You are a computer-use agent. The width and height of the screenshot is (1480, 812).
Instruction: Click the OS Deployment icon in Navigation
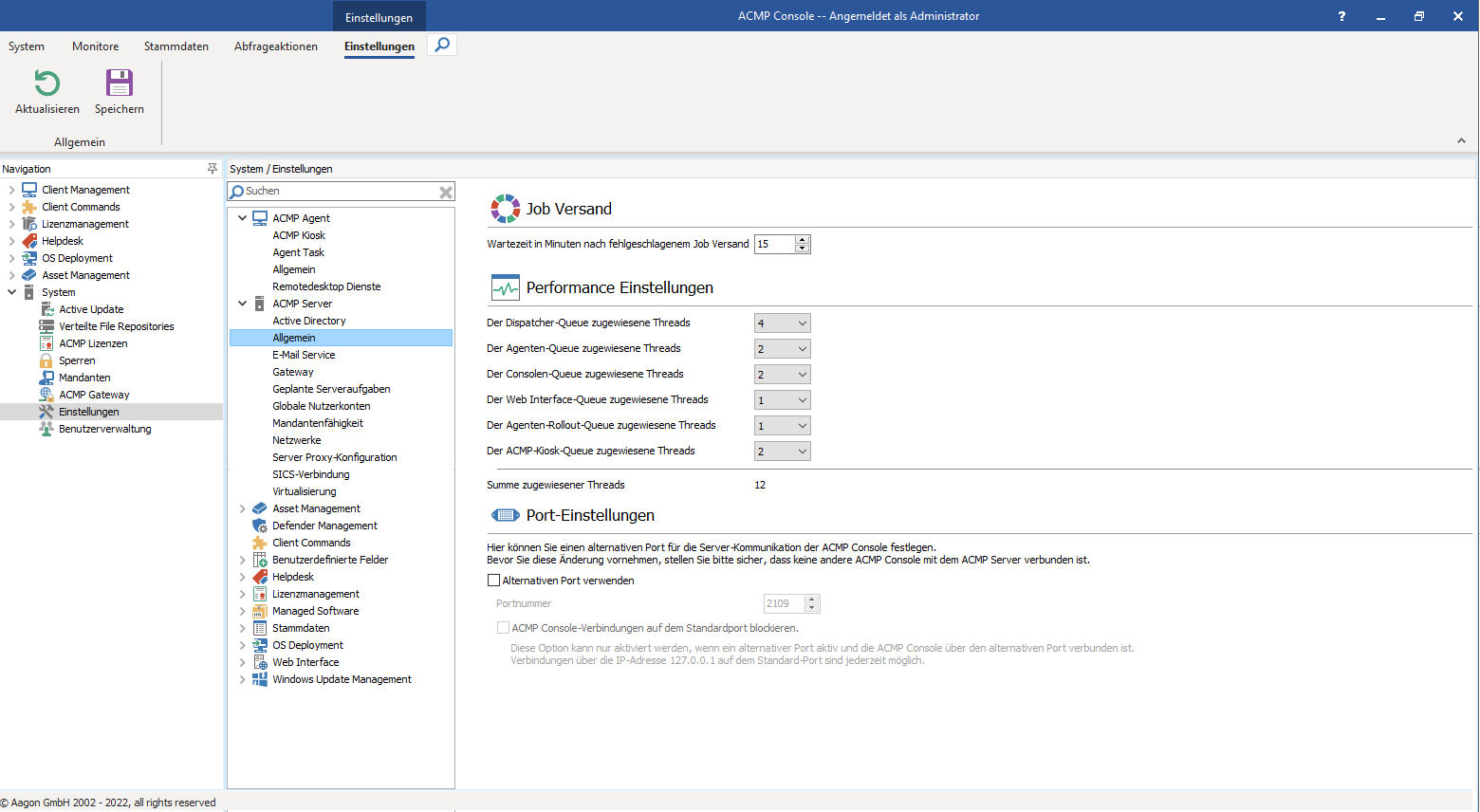(x=29, y=258)
